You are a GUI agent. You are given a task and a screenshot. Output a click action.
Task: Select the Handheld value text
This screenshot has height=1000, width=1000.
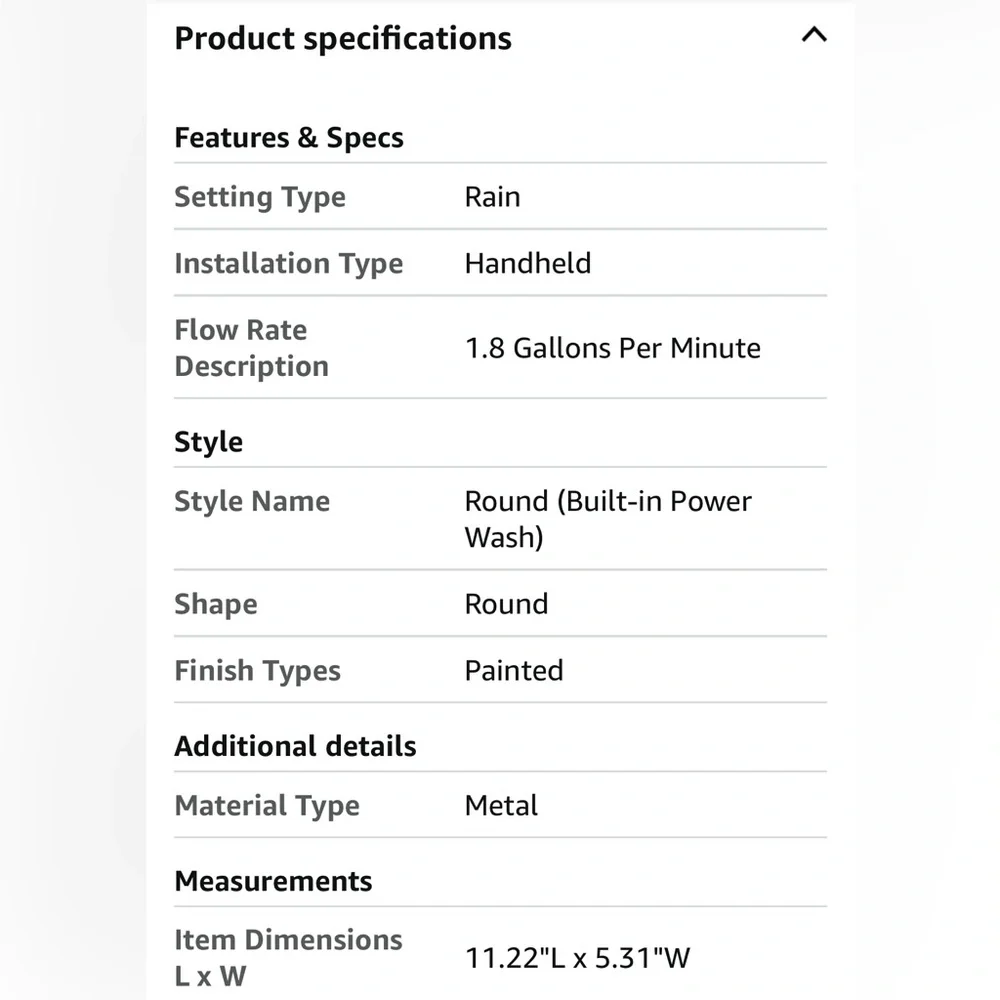[x=528, y=263]
